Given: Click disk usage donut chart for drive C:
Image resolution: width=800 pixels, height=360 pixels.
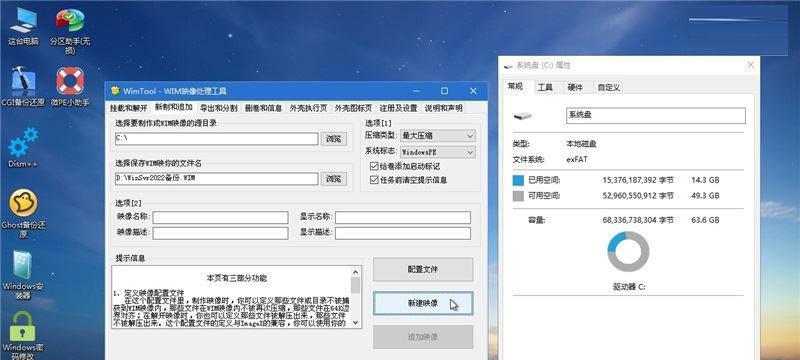Looking at the screenshot, I should (x=628, y=251).
